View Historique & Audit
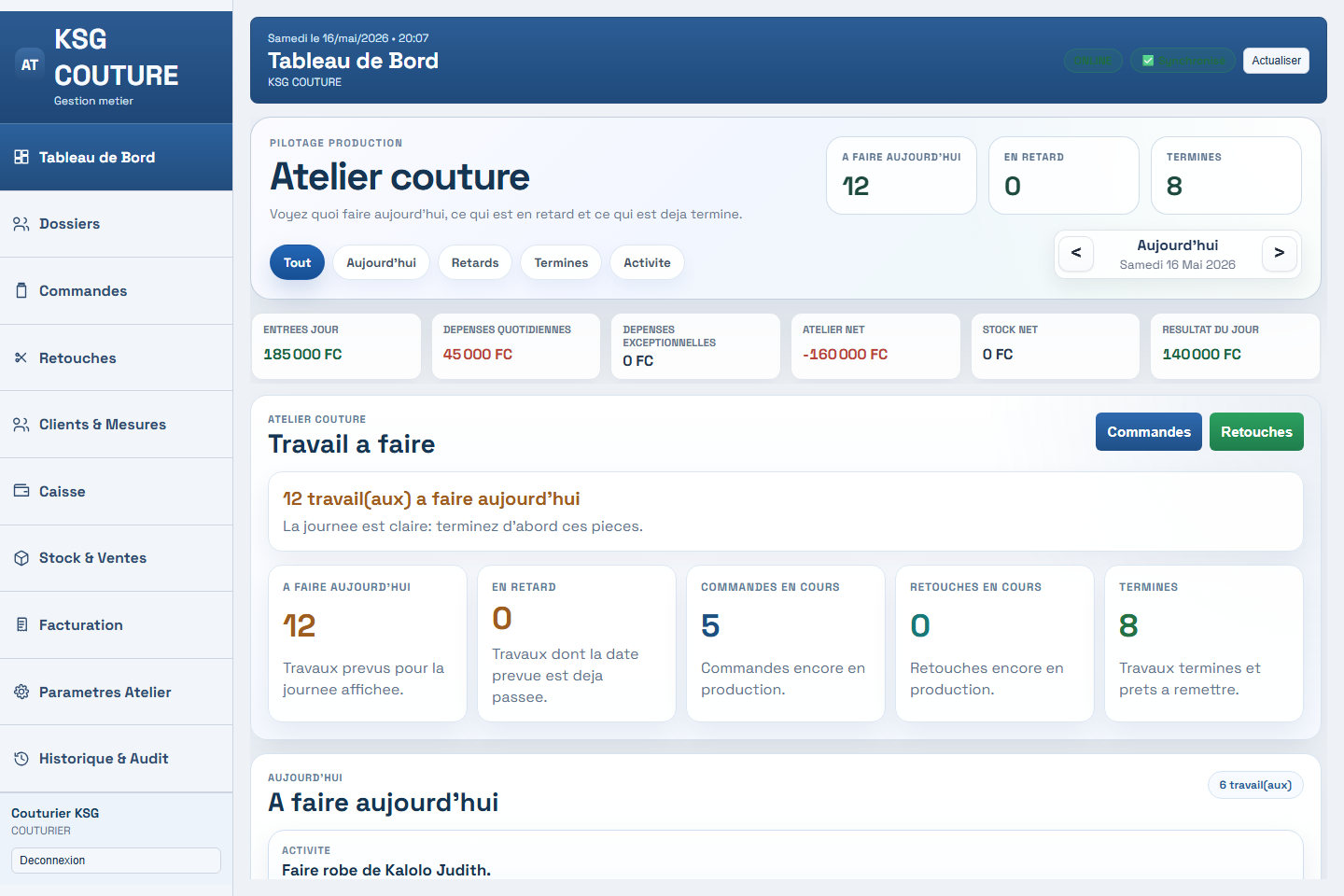Image resolution: width=1344 pixels, height=896 pixels. [x=116, y=759]
